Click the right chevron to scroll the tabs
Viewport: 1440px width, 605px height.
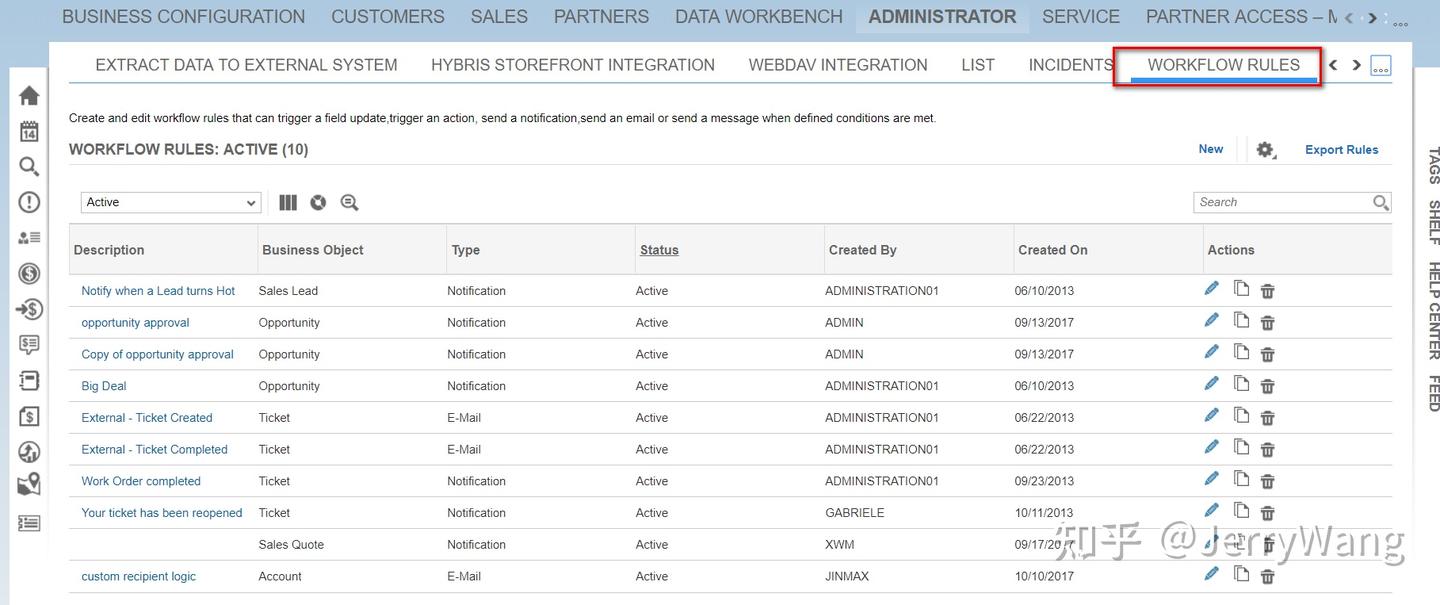click(x=1356, y=64)
